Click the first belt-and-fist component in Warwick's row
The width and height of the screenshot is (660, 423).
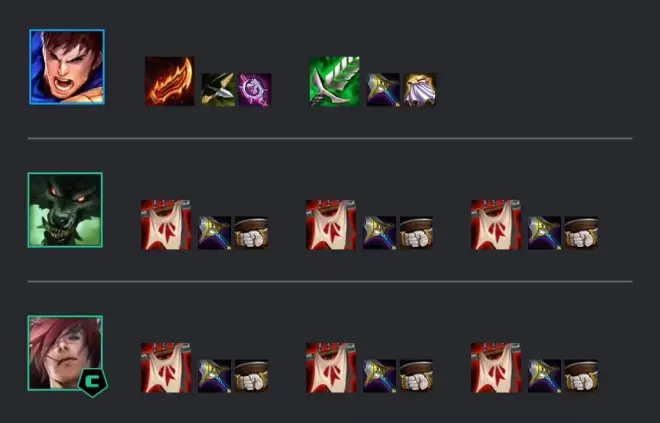(252, 233)
